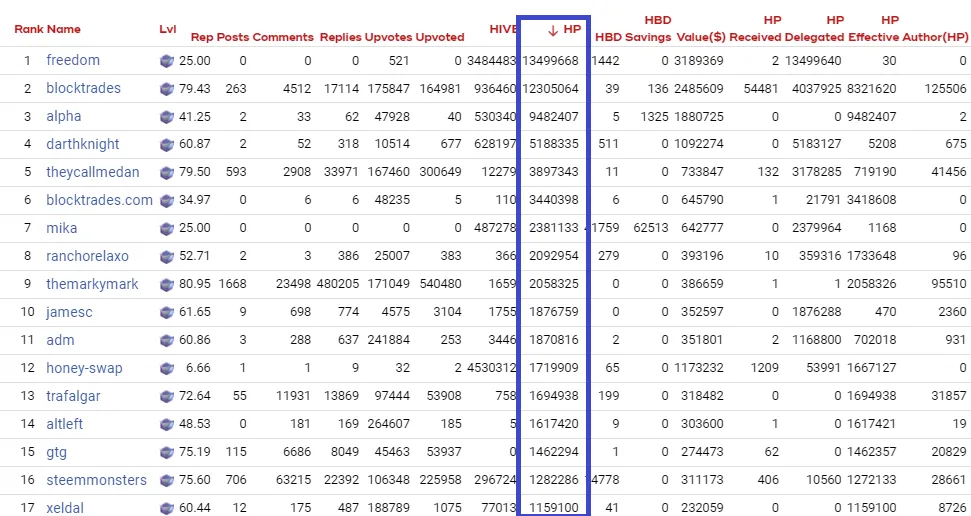Click the level badge icon for darthknight
This screenshot has width=971, height=516.
167,144
